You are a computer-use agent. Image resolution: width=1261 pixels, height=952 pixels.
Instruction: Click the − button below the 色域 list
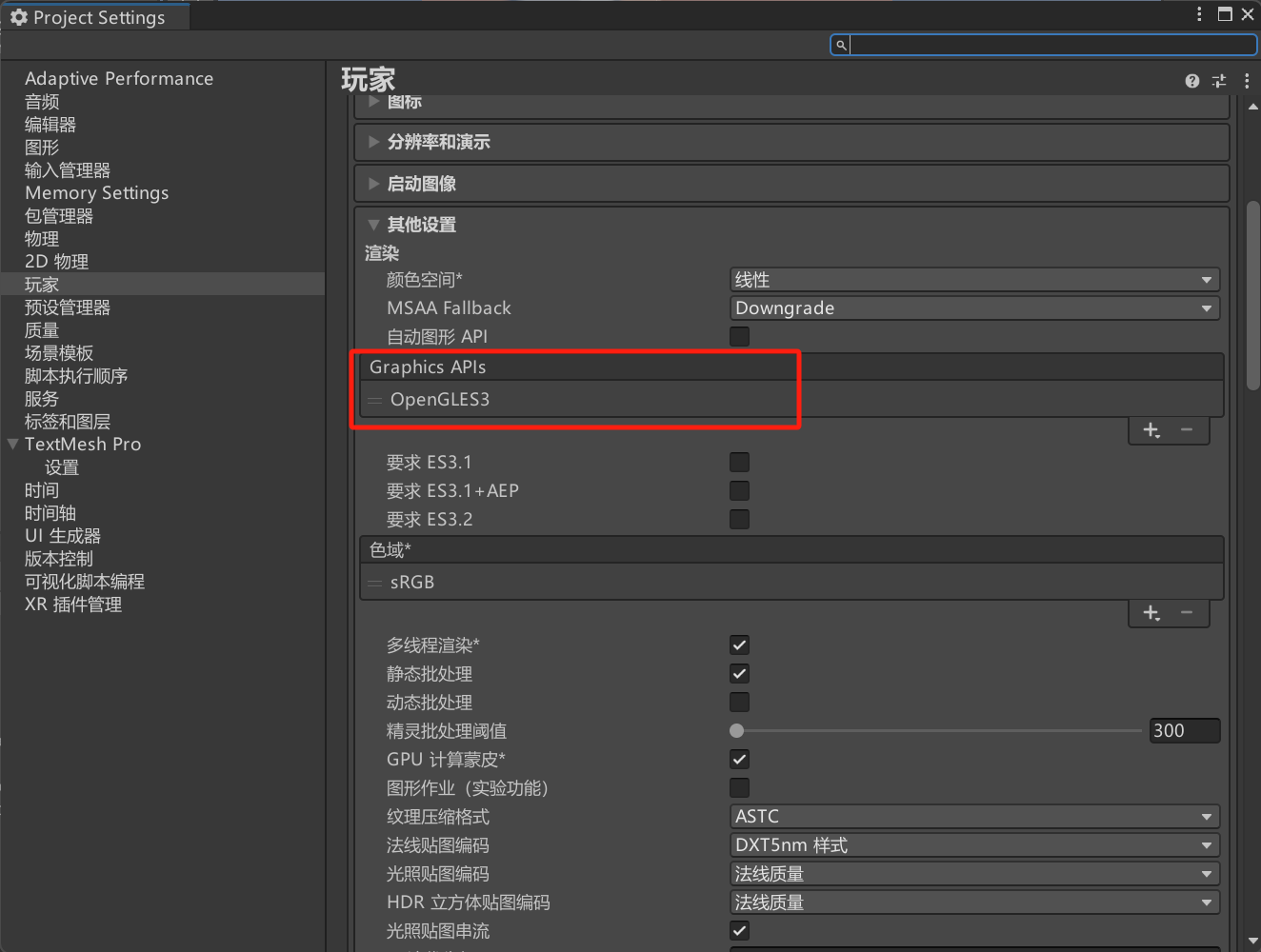pos(1186,613)
